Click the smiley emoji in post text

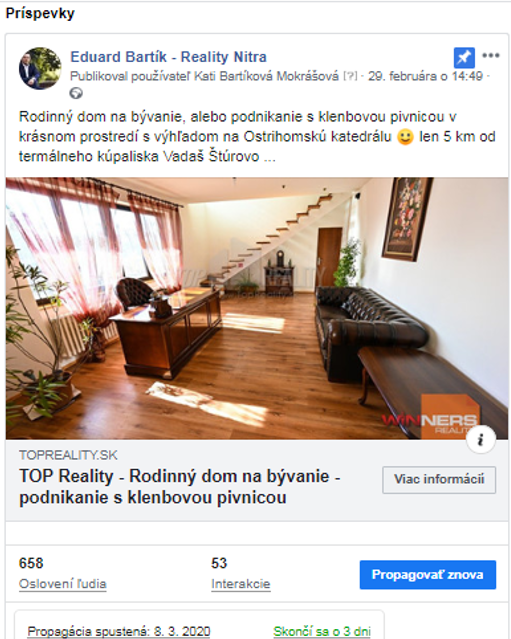[405, 137]
